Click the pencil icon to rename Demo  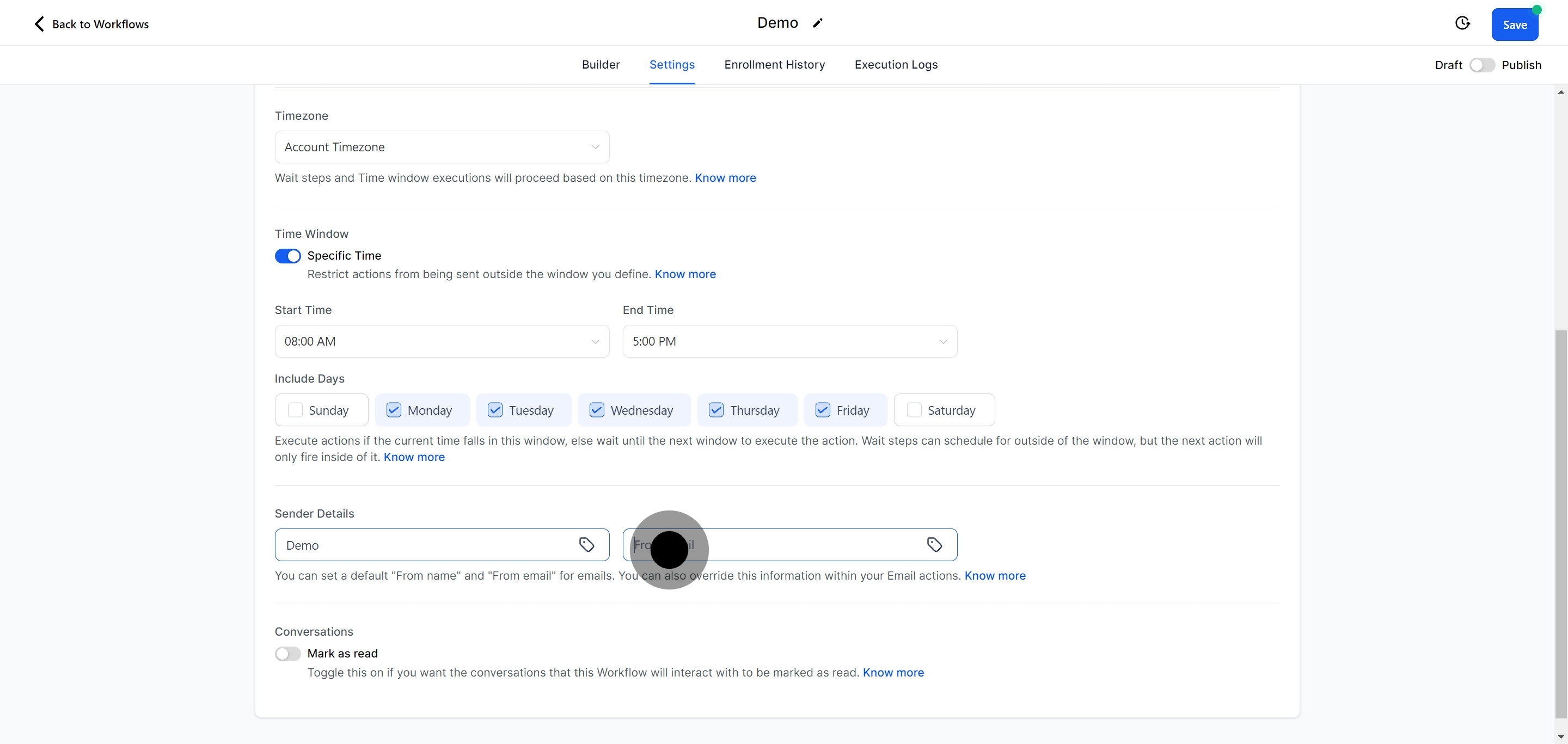pos(817,23)
